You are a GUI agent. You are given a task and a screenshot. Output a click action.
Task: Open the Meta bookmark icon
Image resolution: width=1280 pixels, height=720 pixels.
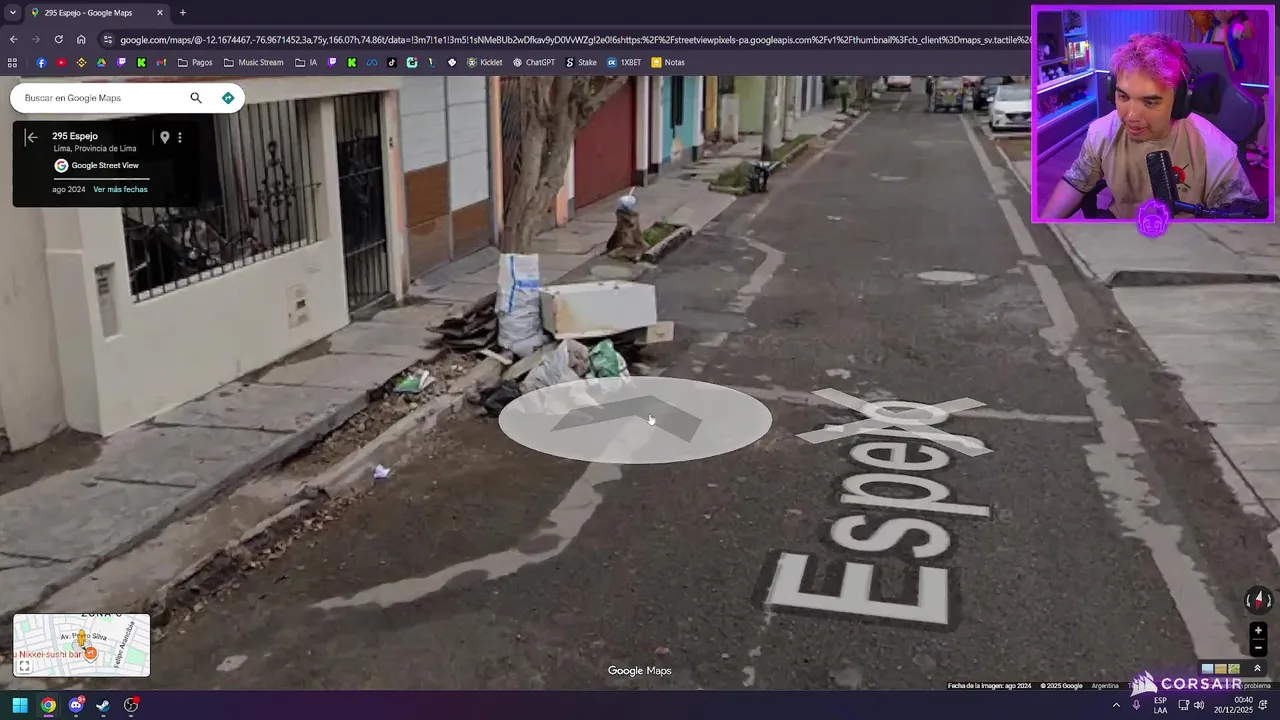372,62
